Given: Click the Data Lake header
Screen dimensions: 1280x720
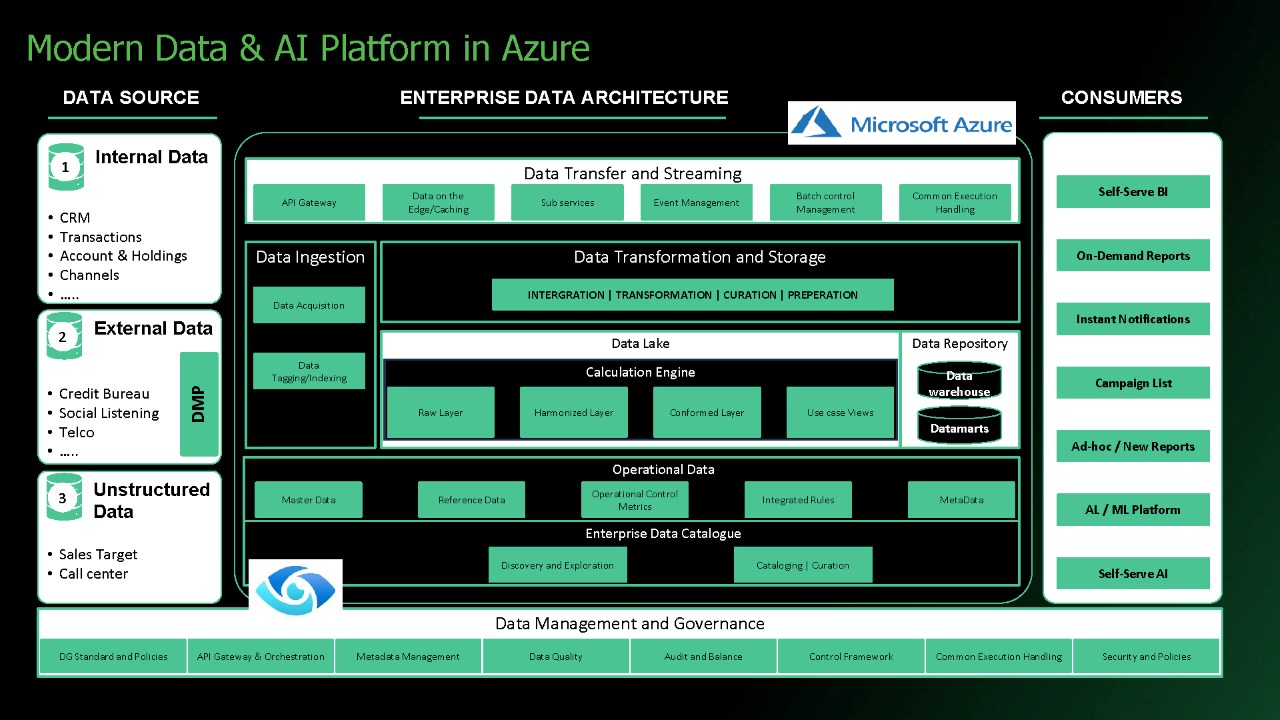Looking at the screenshot, I should click(640, 344).
